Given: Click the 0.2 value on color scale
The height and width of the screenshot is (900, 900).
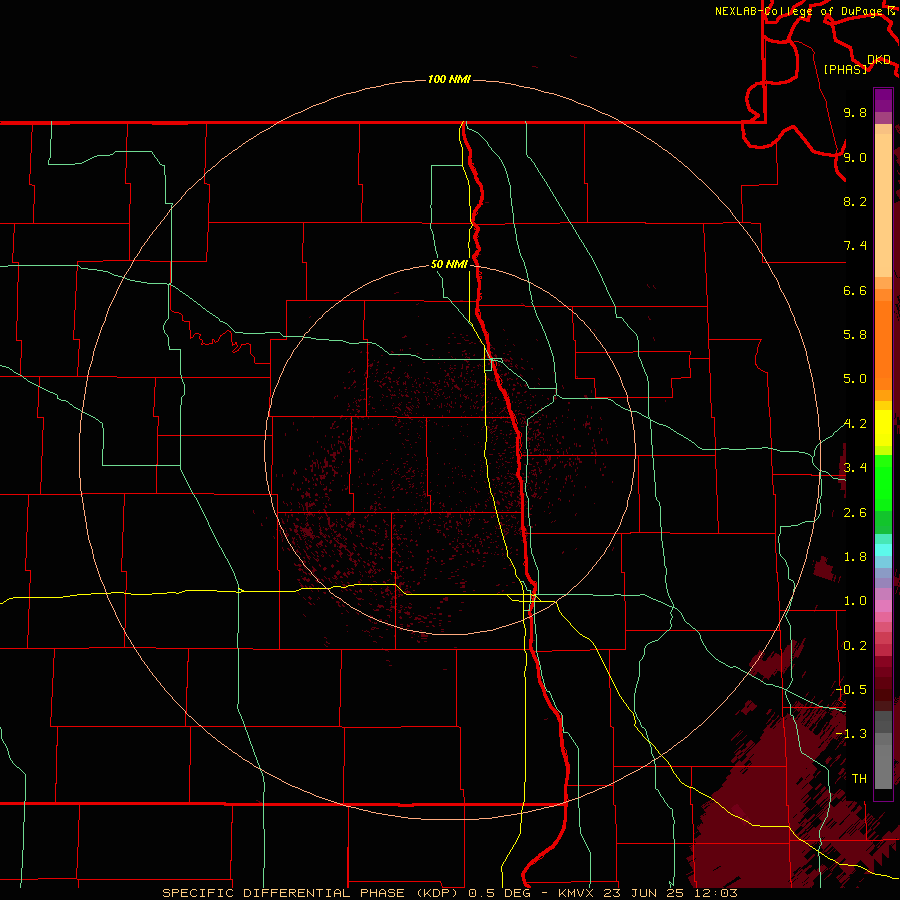Looking at the screenshot, I should pos(855,646).
